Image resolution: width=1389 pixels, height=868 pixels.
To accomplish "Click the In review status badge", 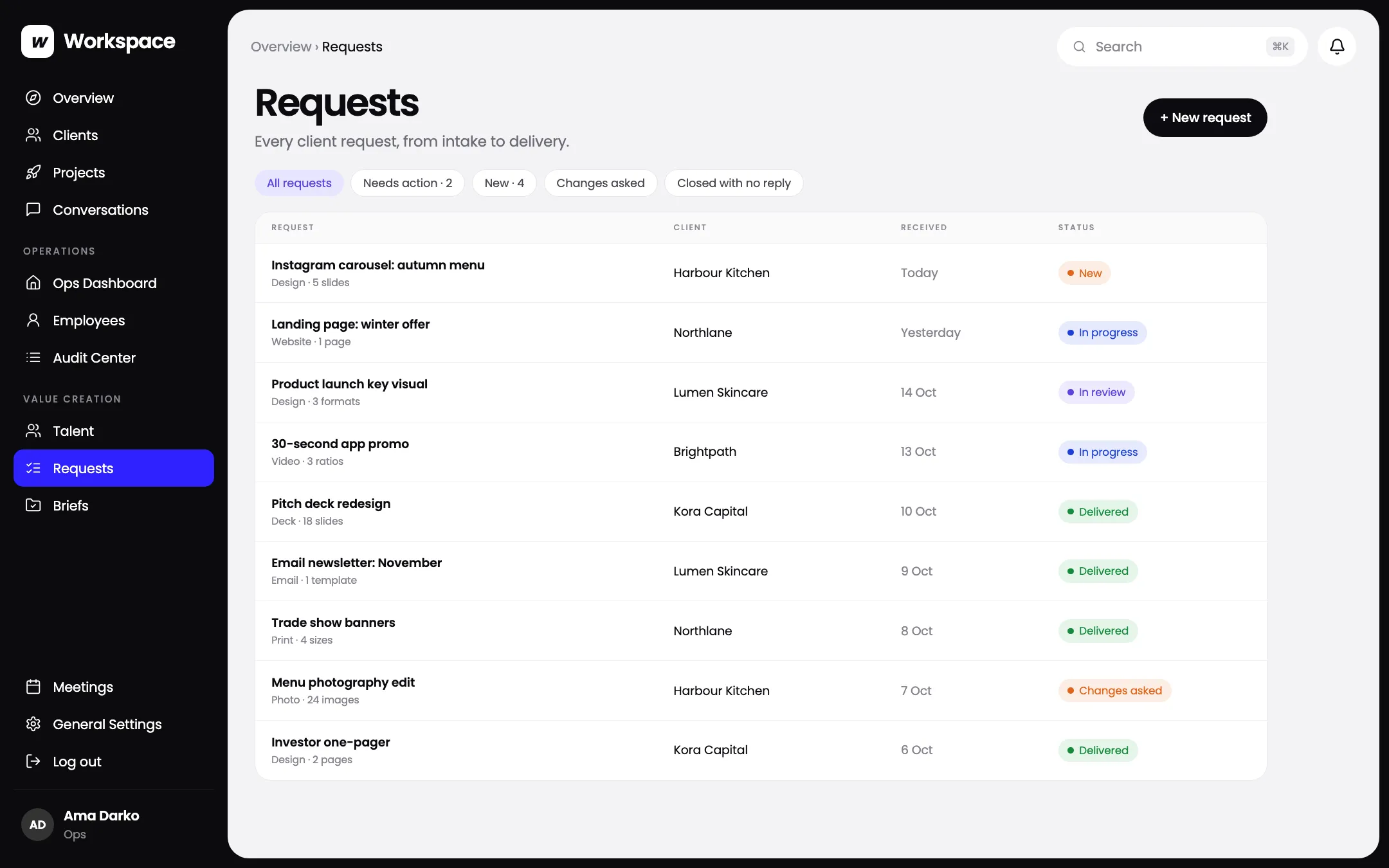I will point(1096,392).
